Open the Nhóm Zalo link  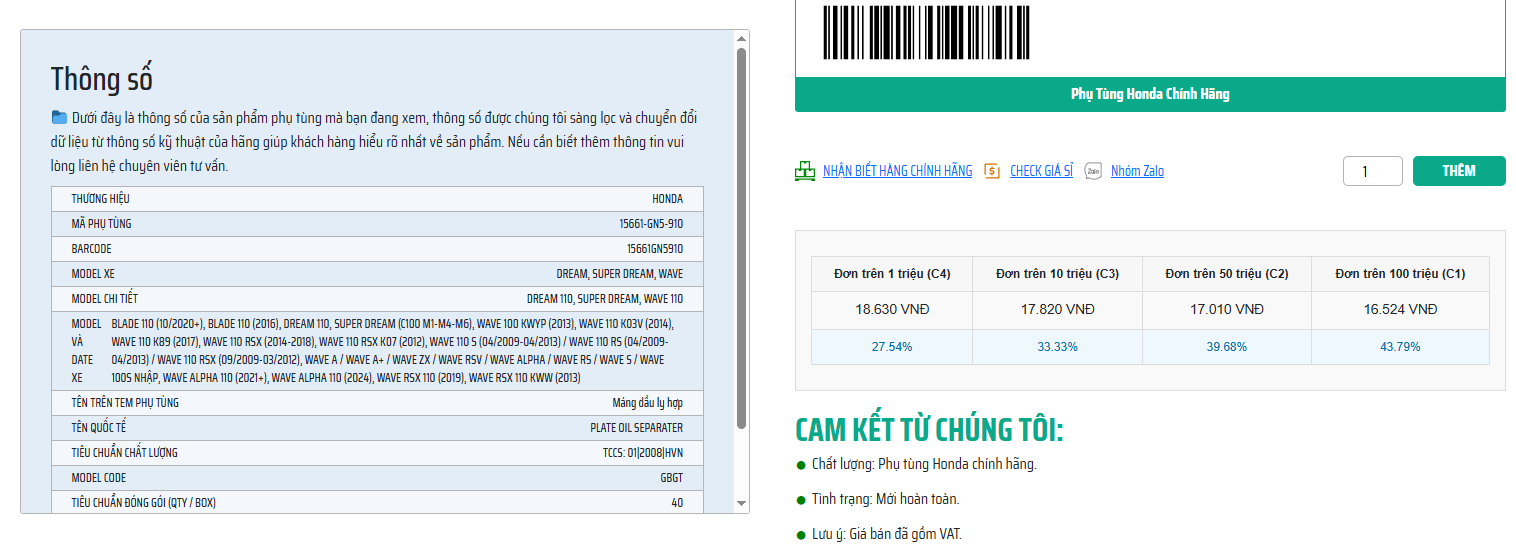pyautogui.click(x=1137, y=171)
